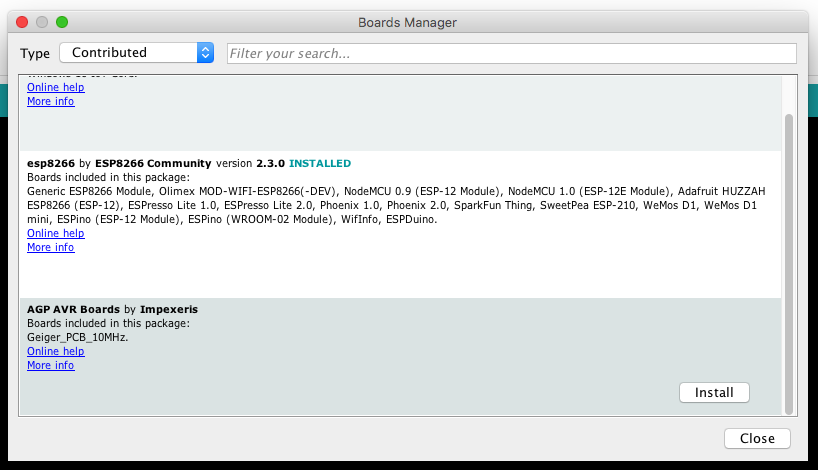Close the Boards Manager dialog

point(757,438)
